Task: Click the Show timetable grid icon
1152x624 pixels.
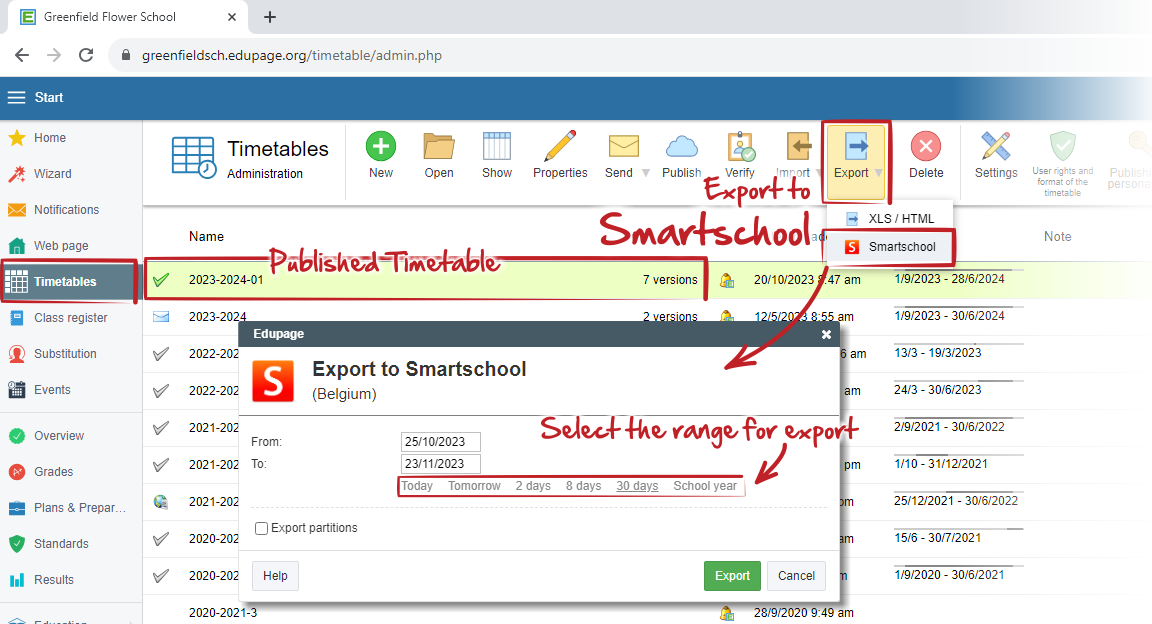Action: [497, 146]
